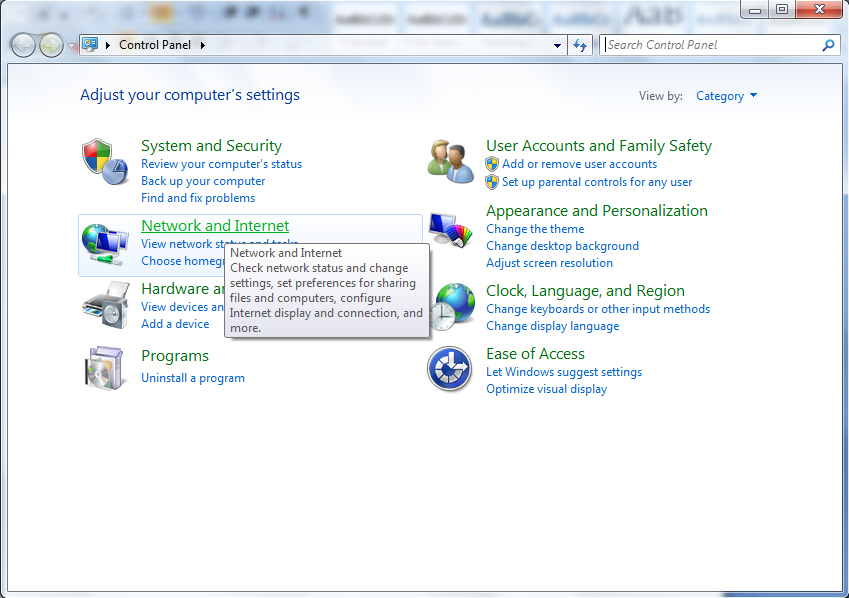
Task: Click Change keyboards or other input methods
Action: tap(598, 309)
